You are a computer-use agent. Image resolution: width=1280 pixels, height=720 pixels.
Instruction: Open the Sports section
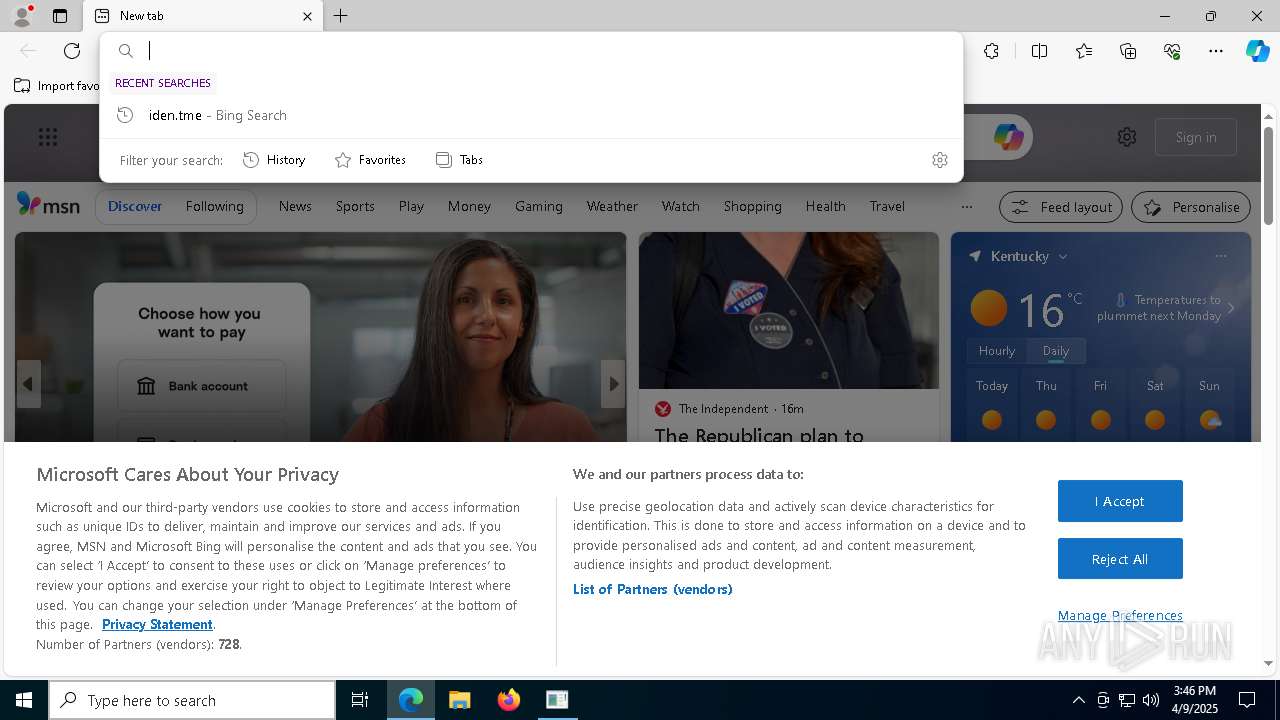click(x=355, y=206)
